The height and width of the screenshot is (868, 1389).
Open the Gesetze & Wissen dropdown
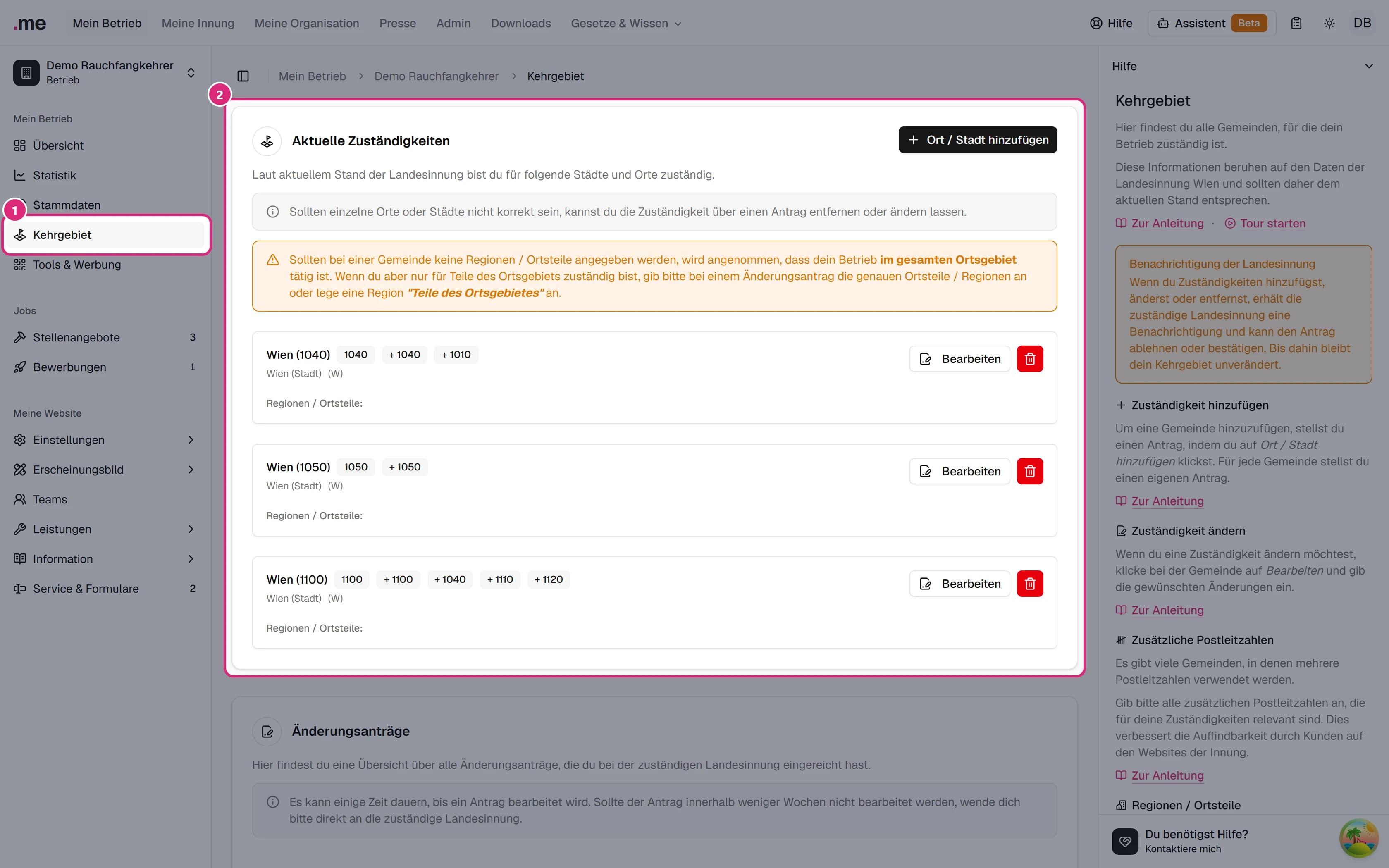[626, 24]
